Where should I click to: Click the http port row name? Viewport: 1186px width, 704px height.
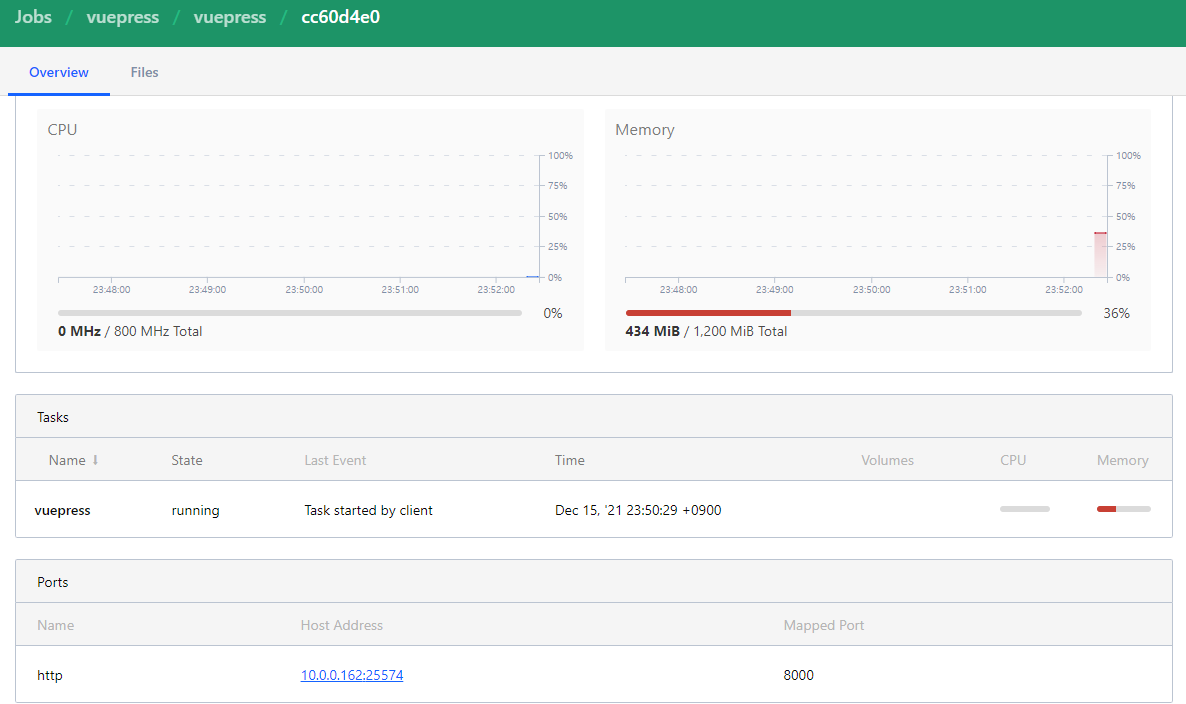coord(50,675)
